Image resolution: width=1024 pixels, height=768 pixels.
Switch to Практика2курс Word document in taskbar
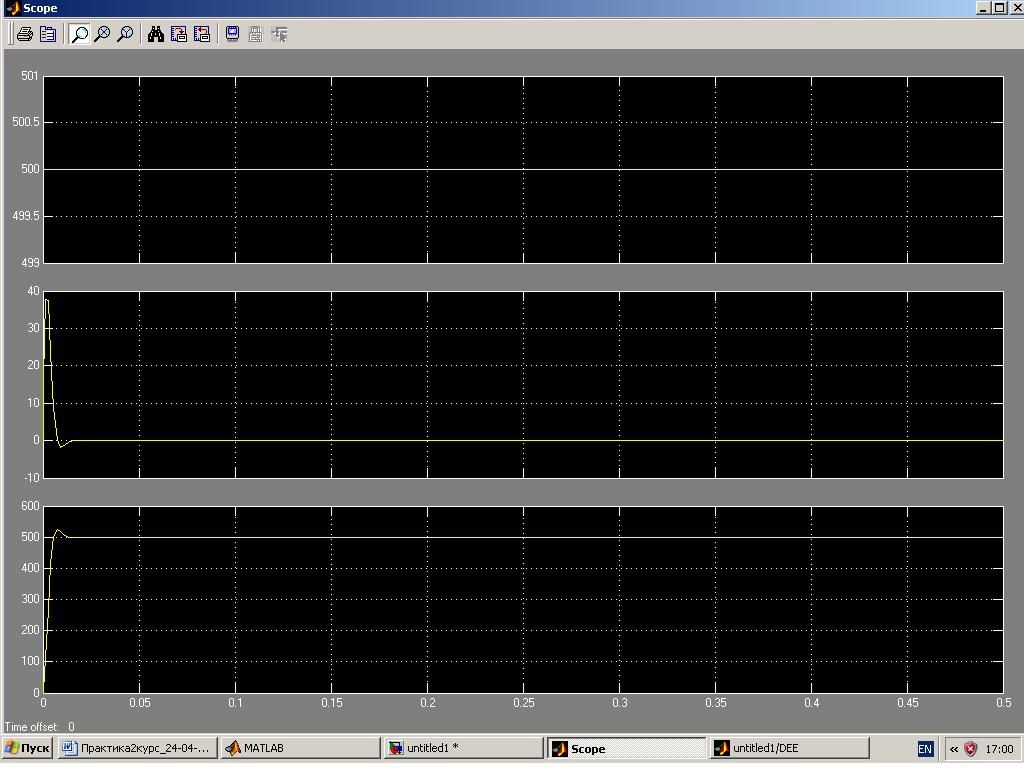(137, 748)
